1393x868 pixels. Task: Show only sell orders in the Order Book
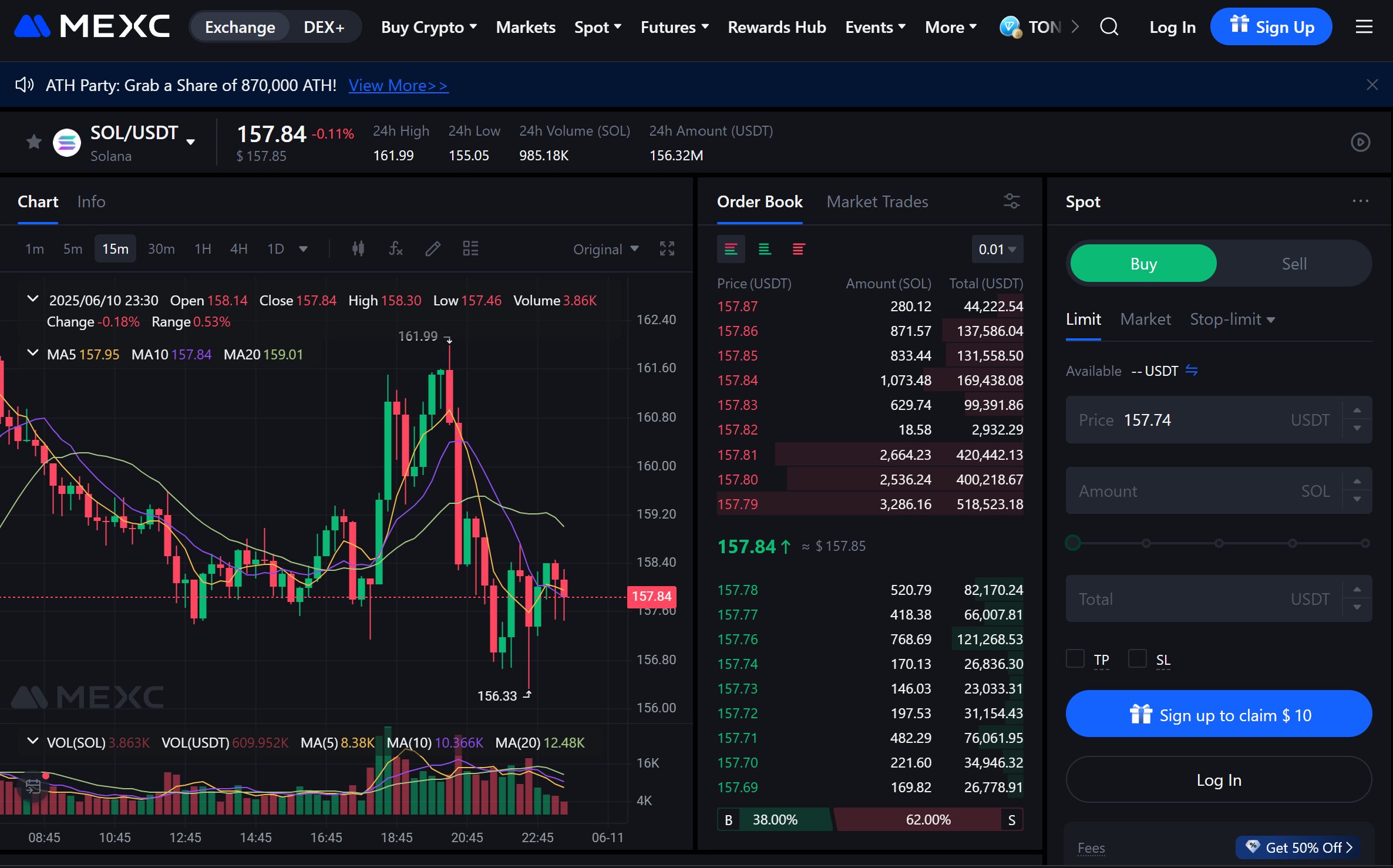pos(797,248)
